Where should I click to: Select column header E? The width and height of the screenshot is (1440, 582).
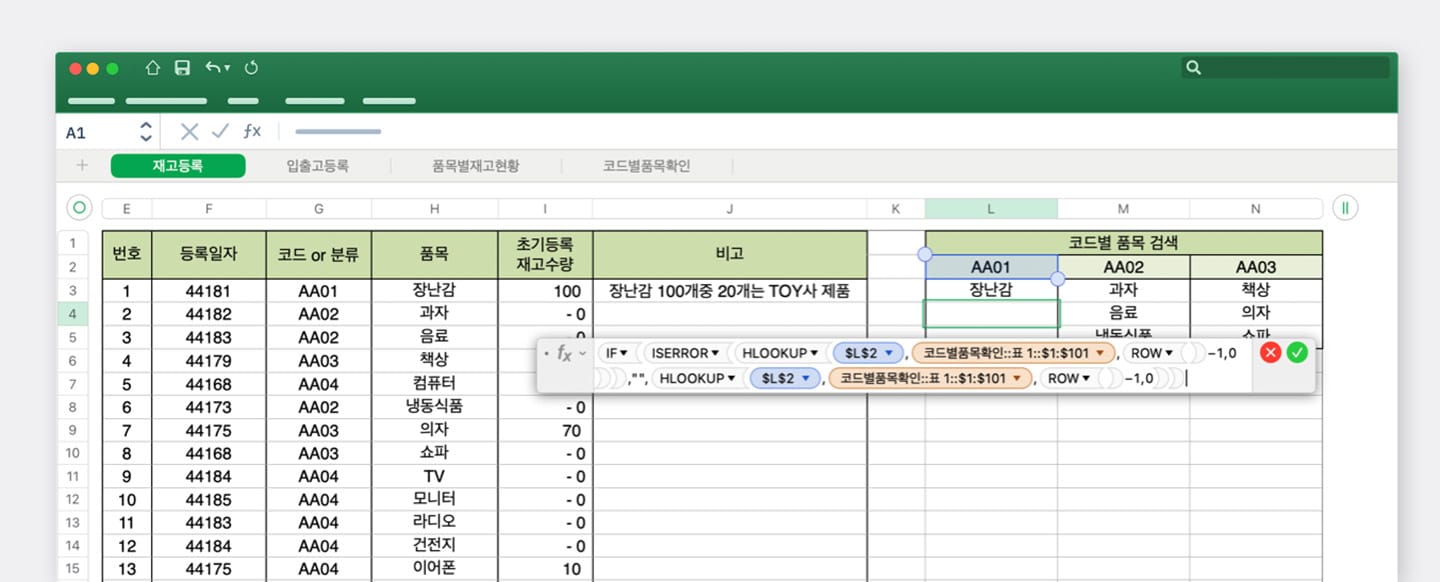[126, 208]
